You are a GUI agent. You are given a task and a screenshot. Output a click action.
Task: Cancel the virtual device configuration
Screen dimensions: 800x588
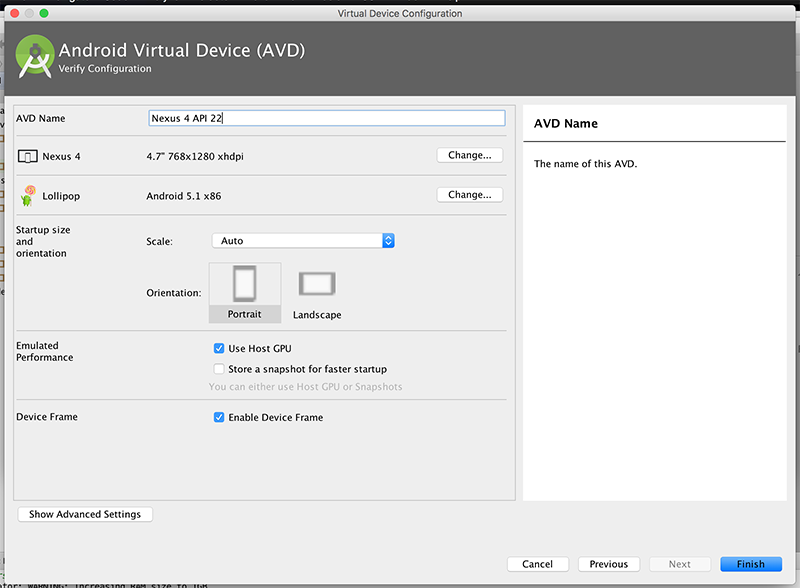coord(537,563)
